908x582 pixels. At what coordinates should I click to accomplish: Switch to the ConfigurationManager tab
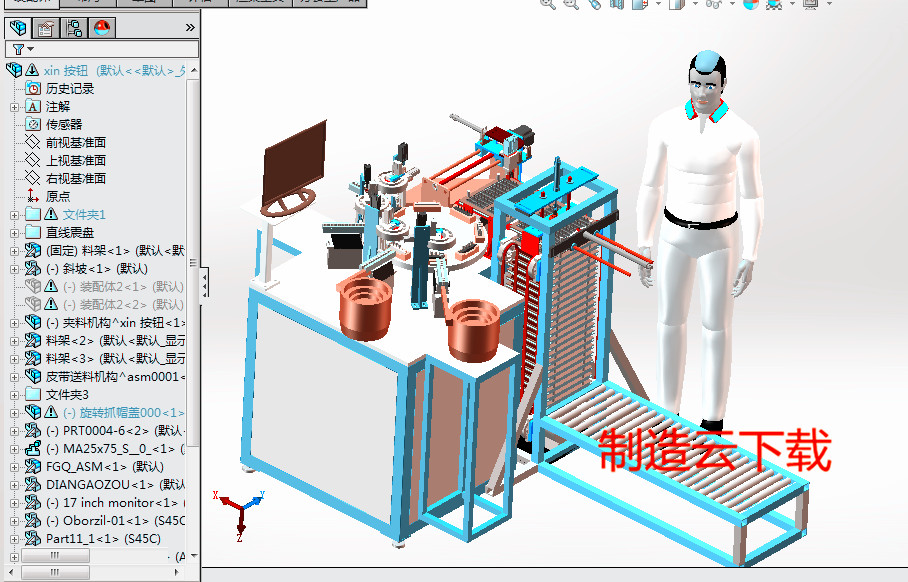tap(76, 28)
